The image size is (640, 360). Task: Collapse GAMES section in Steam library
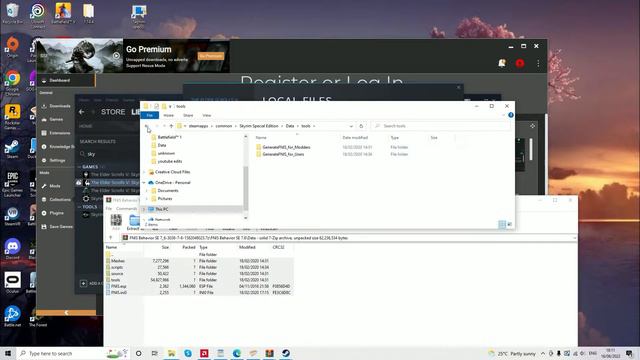tap(79, 167)
